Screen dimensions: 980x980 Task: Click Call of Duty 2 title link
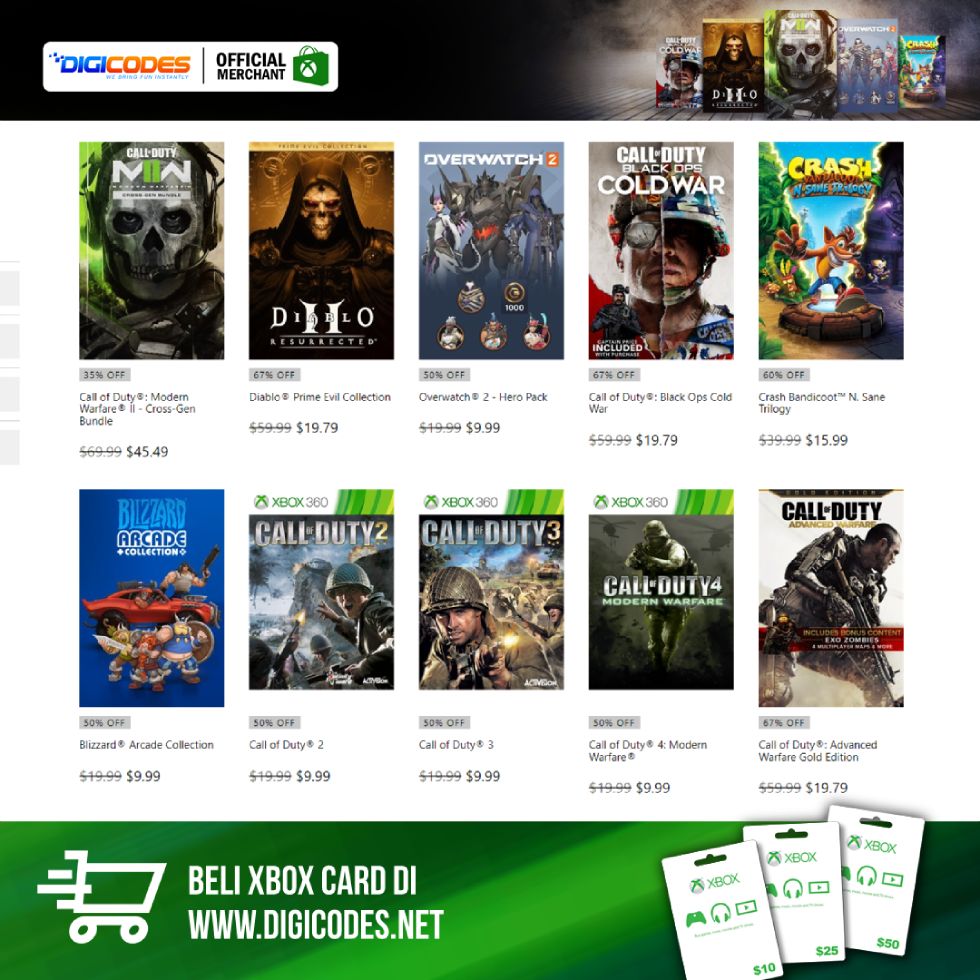(286, 744)
